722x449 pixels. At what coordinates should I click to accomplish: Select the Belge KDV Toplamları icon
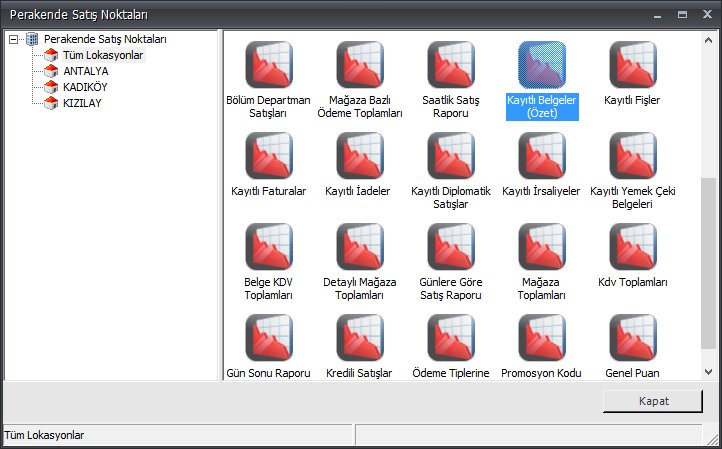pyautogui.click(x=269, y=247)
